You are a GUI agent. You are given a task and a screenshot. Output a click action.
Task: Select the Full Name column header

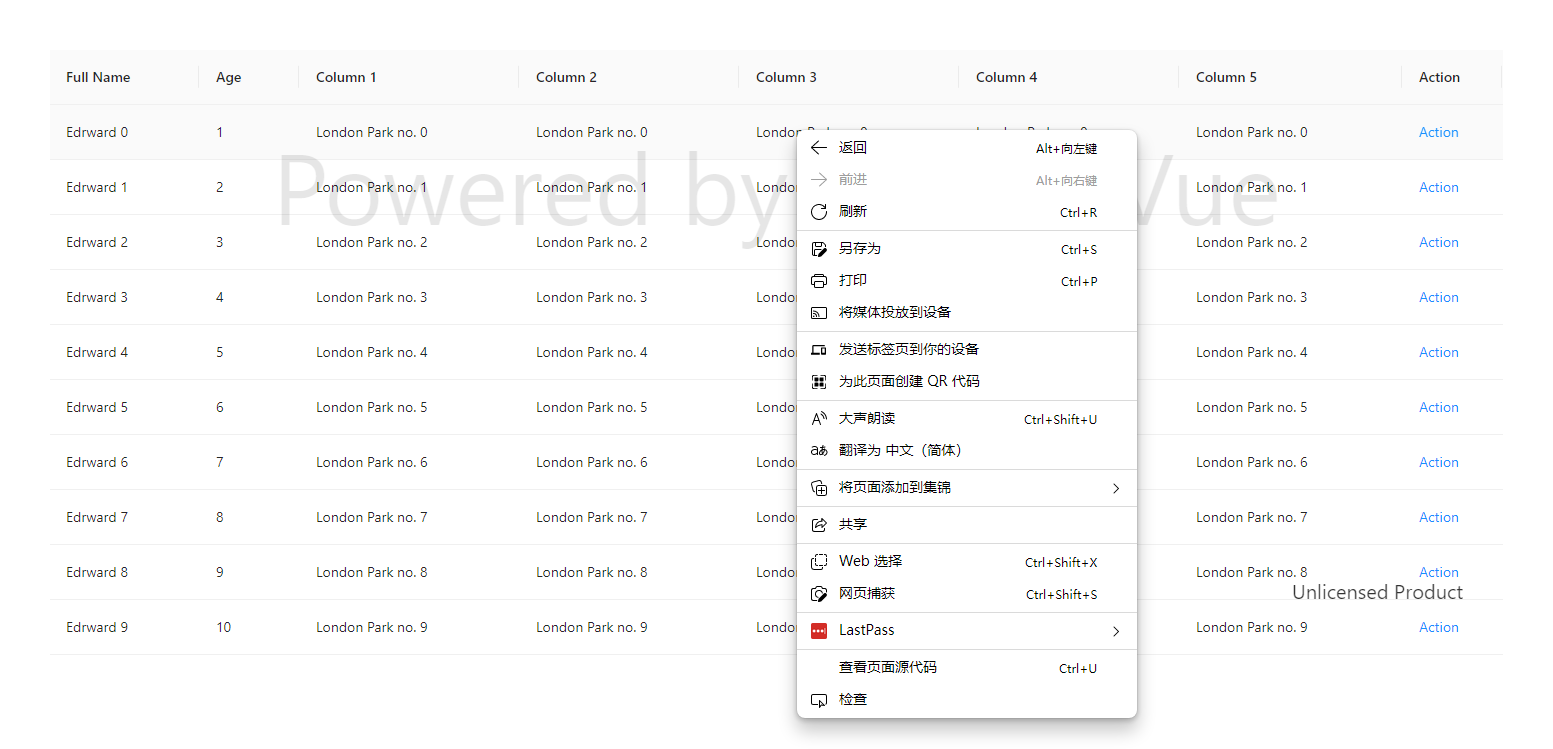point(96,77)
